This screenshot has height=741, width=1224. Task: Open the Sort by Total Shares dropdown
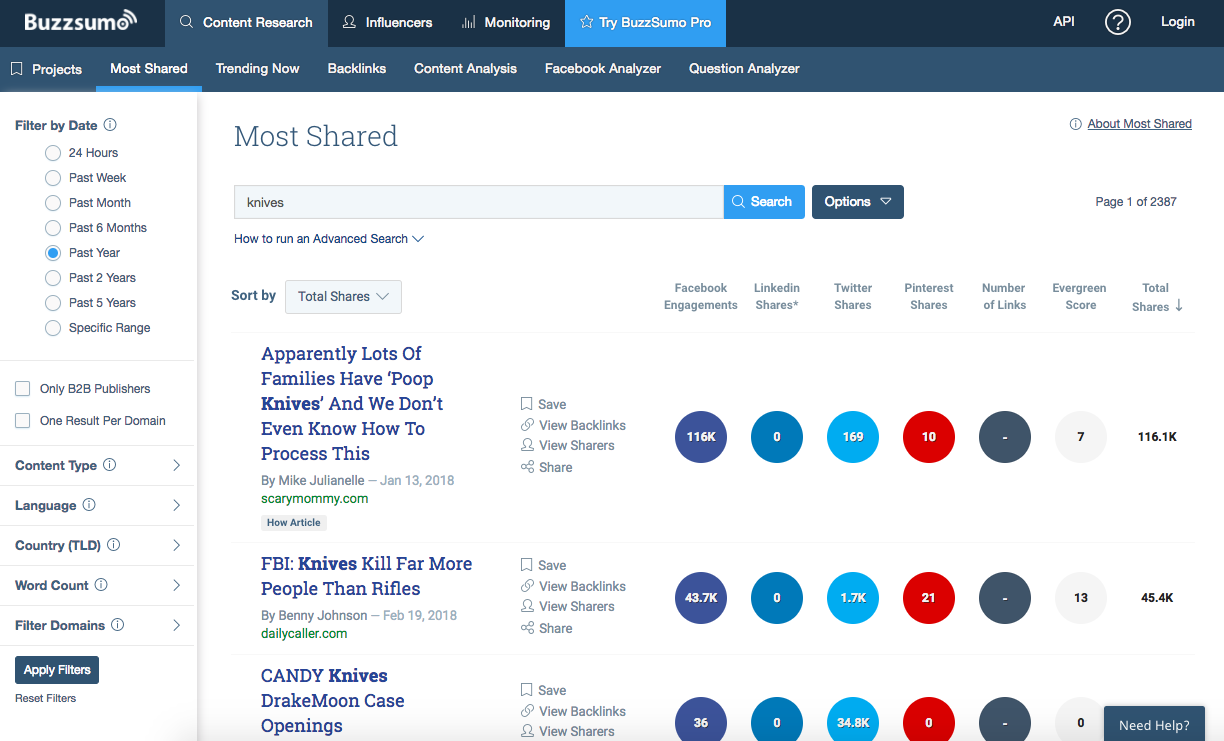coord(343,296)
